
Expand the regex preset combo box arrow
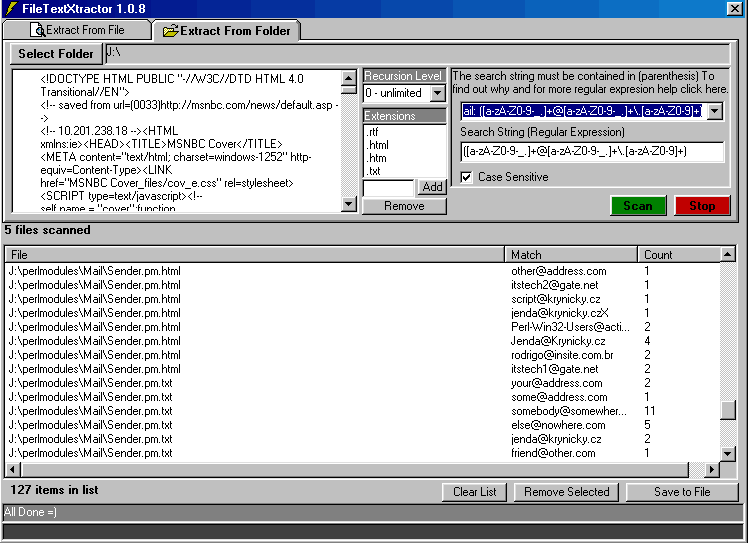click(x=715, y=111)
